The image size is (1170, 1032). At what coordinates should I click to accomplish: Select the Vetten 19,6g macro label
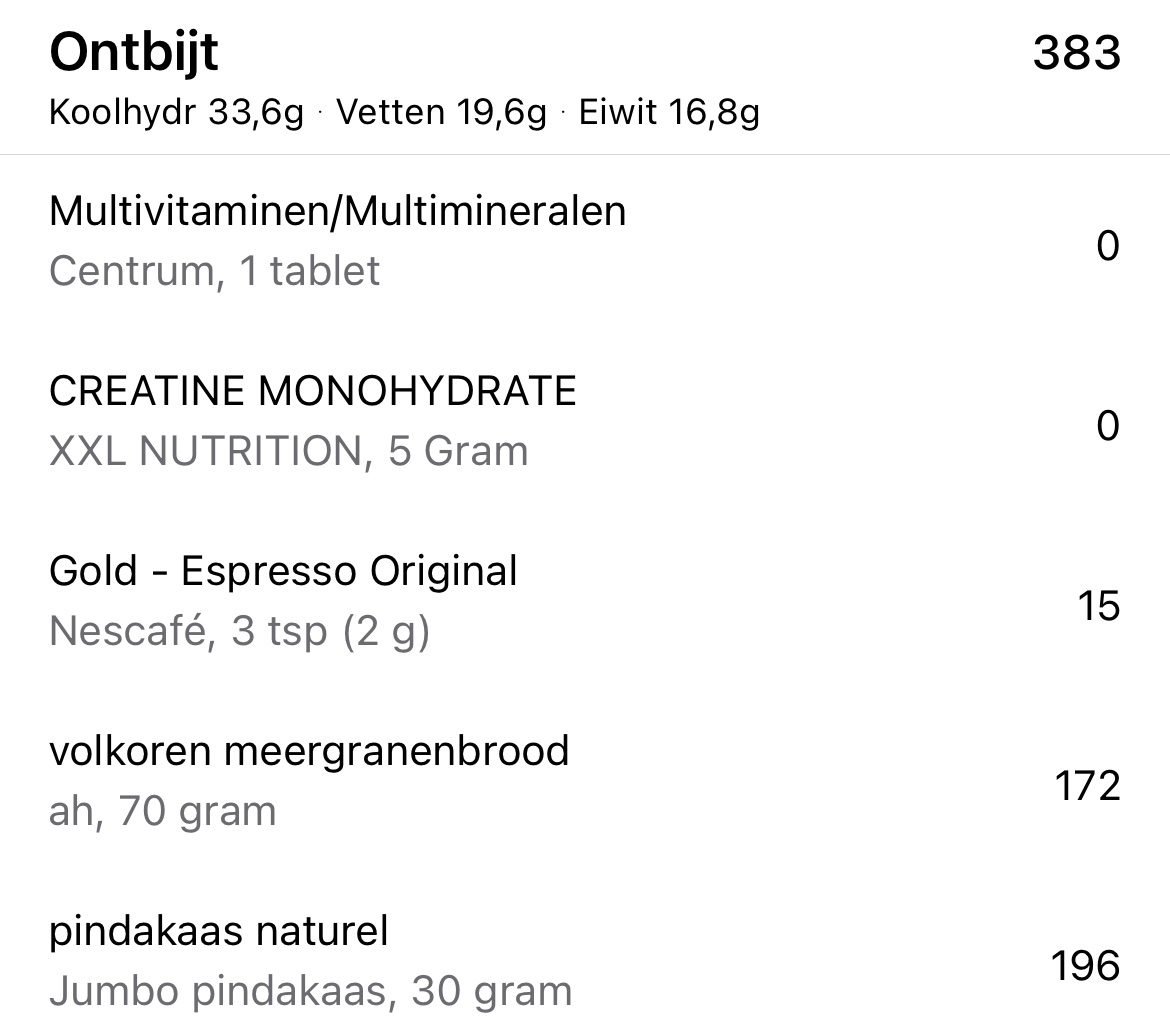[x=441, y=113]
